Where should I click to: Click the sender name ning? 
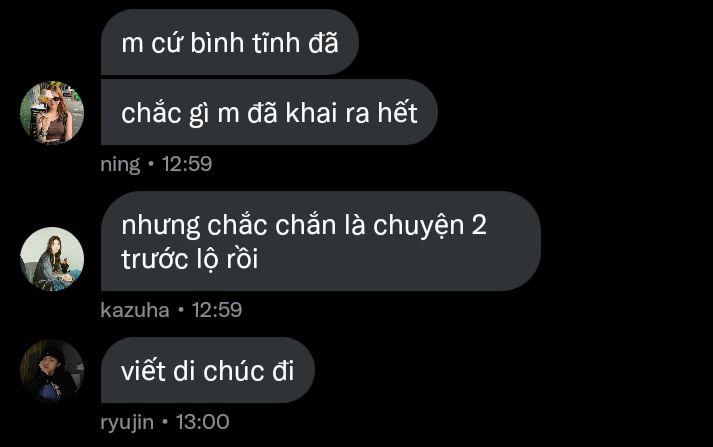[120, 164]
